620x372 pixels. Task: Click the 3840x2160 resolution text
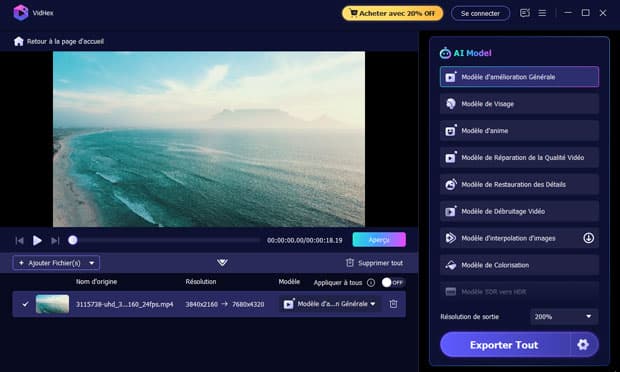pos(201,304)
